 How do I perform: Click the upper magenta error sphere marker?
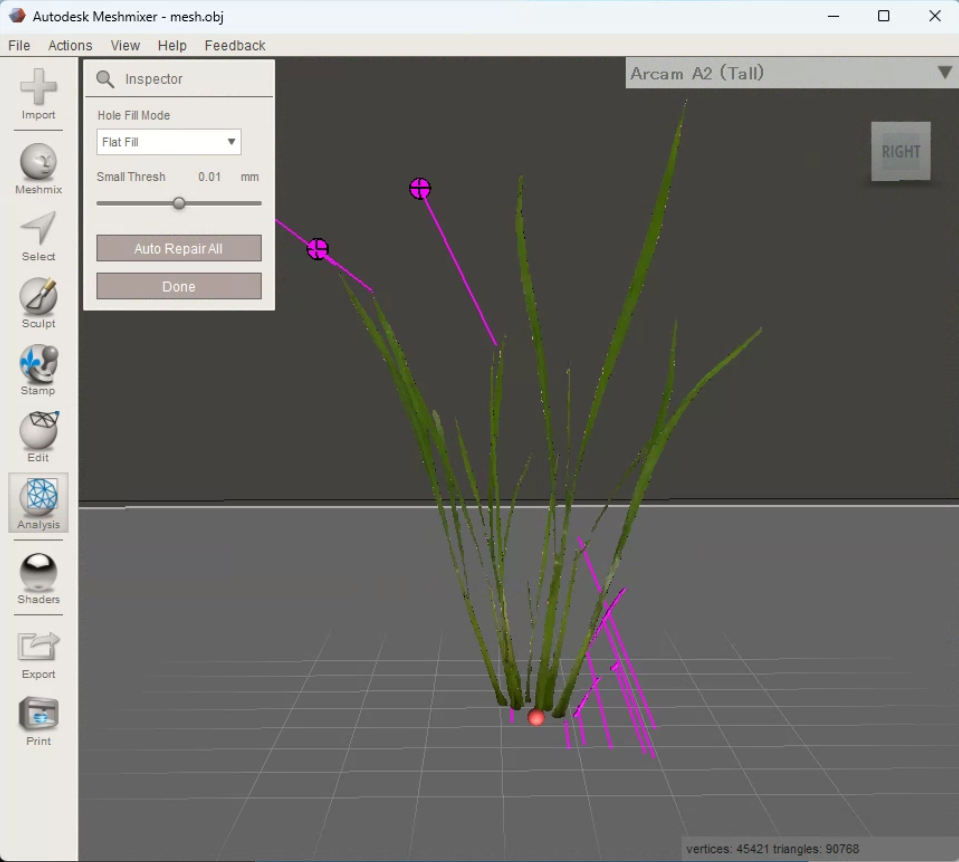420,188
